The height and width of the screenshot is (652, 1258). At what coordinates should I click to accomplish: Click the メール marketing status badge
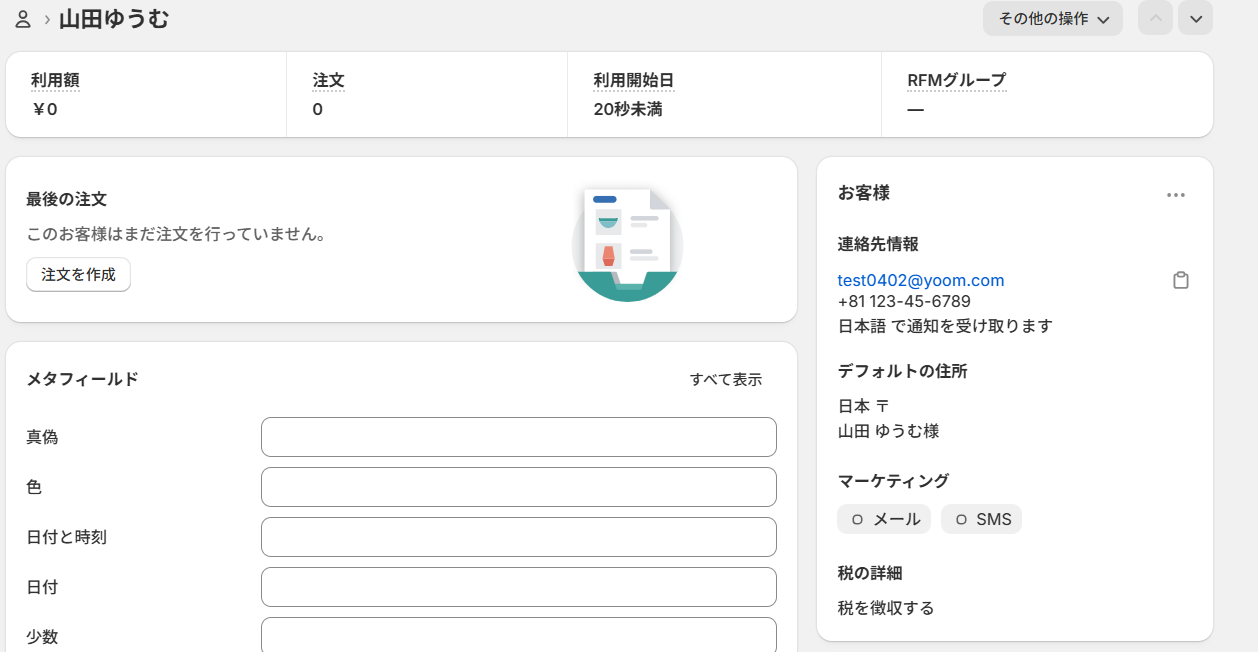pyautogui.click(x=884, y=520)
